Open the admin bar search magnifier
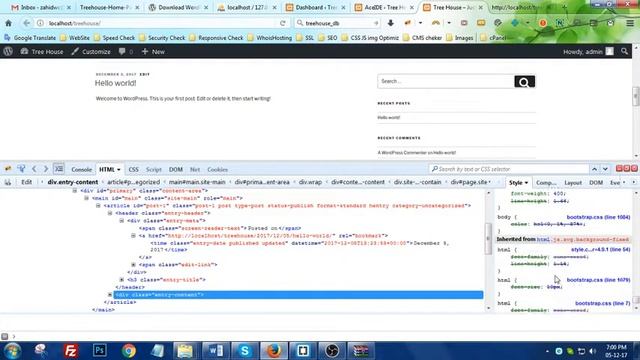 coord(624,51)
